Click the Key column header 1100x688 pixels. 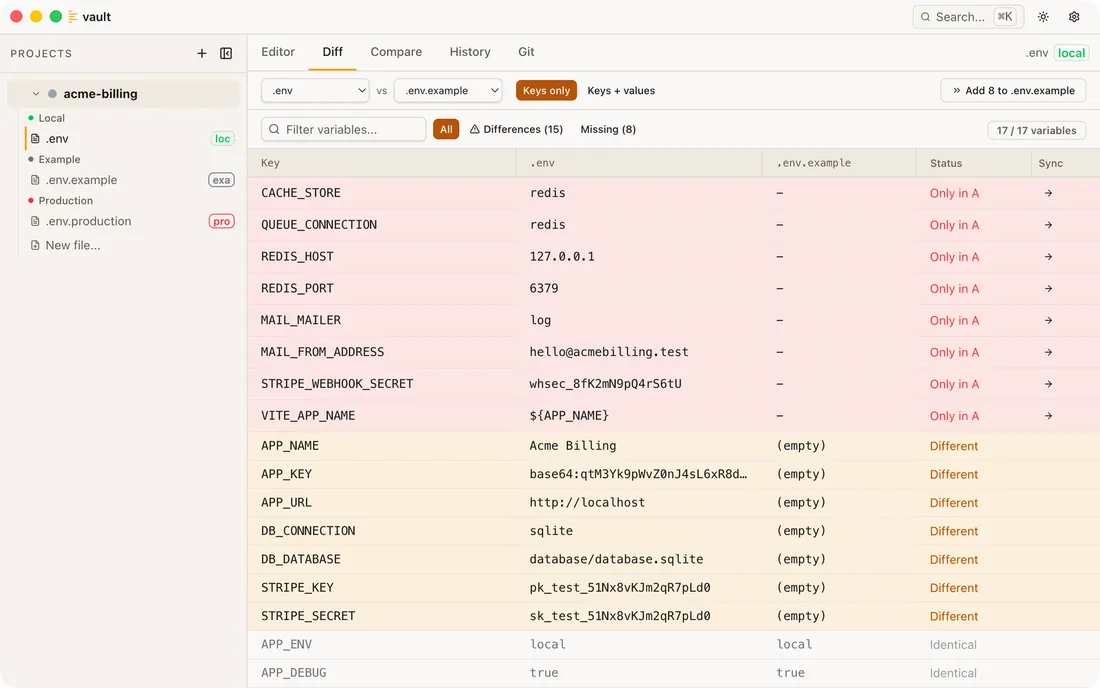pos(270,163)
